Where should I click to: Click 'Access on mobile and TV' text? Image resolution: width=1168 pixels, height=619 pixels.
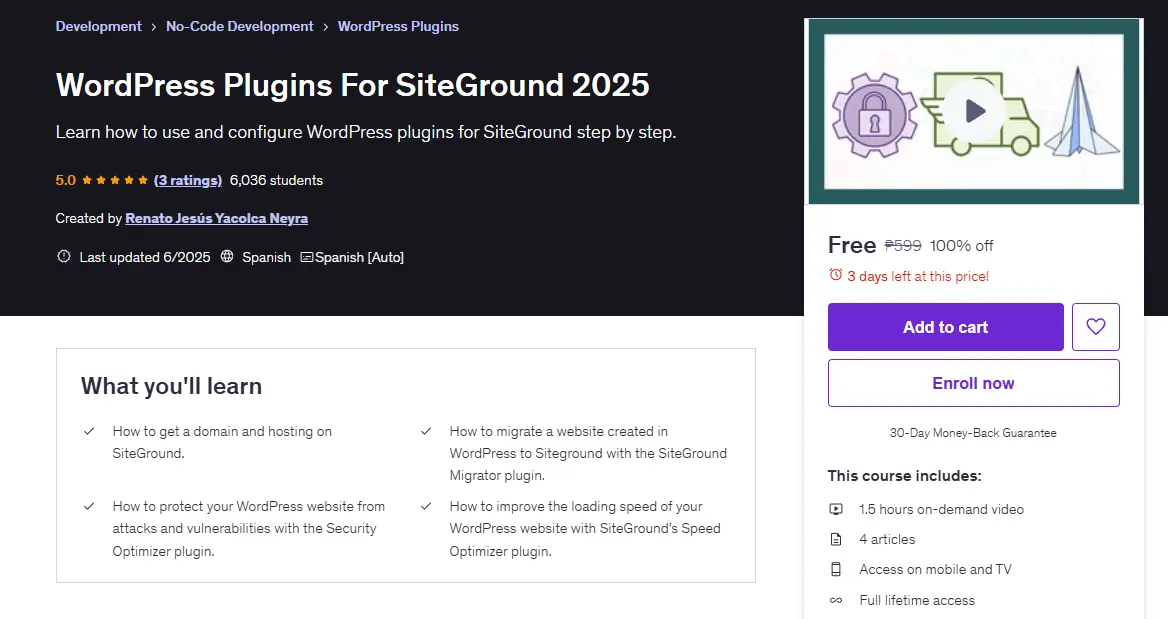point(936,569)
